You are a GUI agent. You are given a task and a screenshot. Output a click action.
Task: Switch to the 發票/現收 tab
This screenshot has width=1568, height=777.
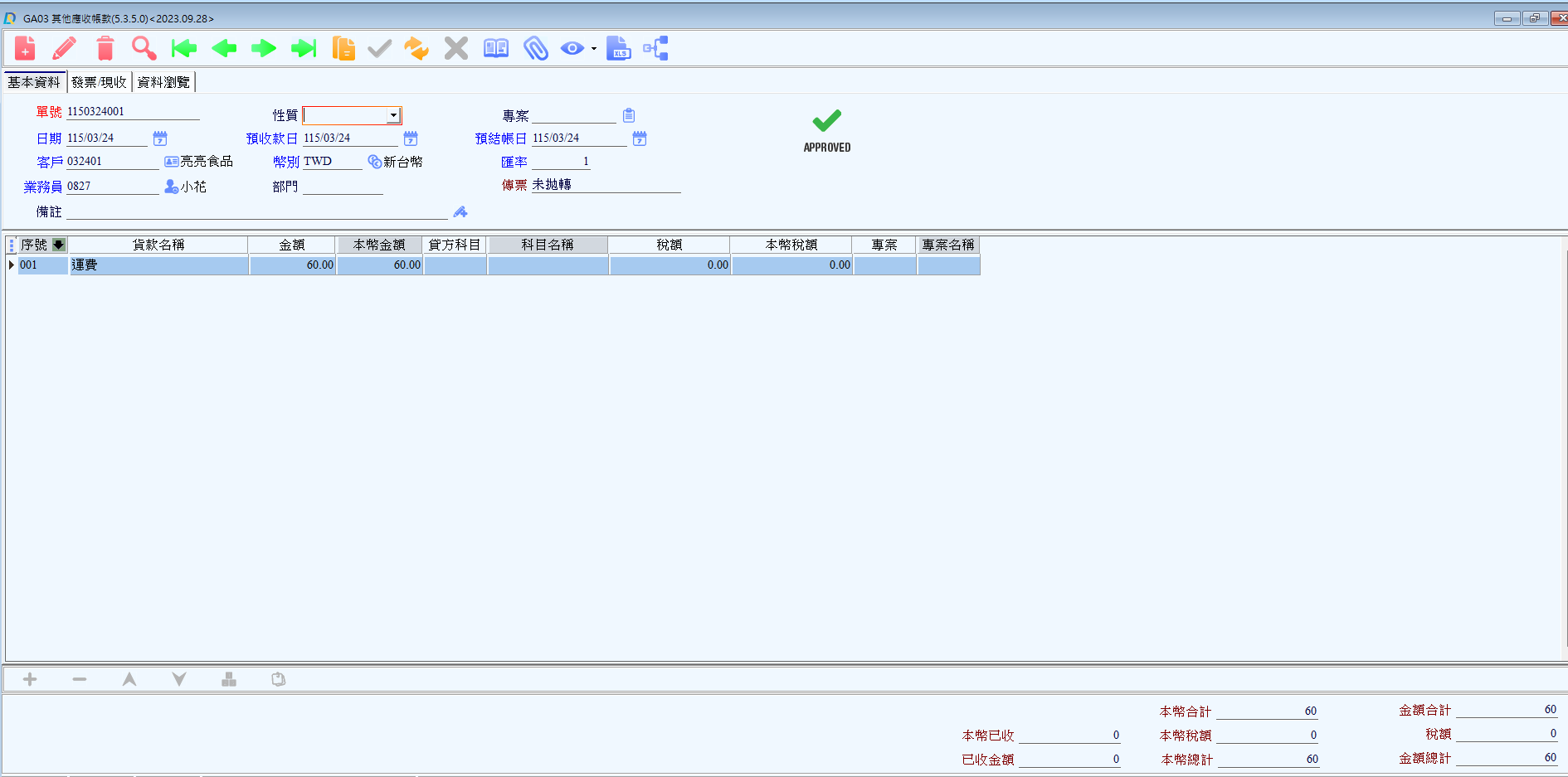(x=99, y=82)
